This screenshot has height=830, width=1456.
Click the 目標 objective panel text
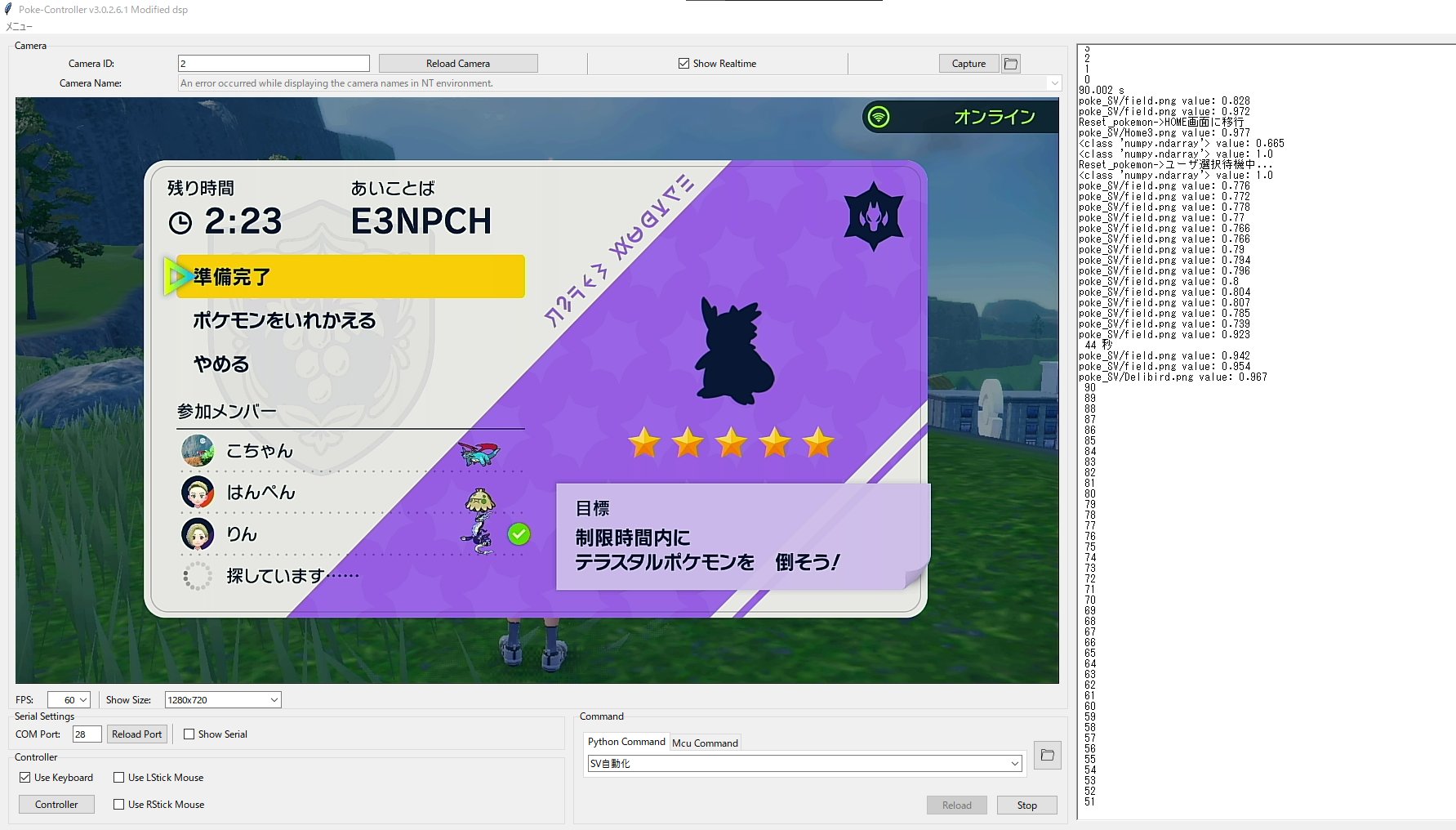(x=593, y=508)
